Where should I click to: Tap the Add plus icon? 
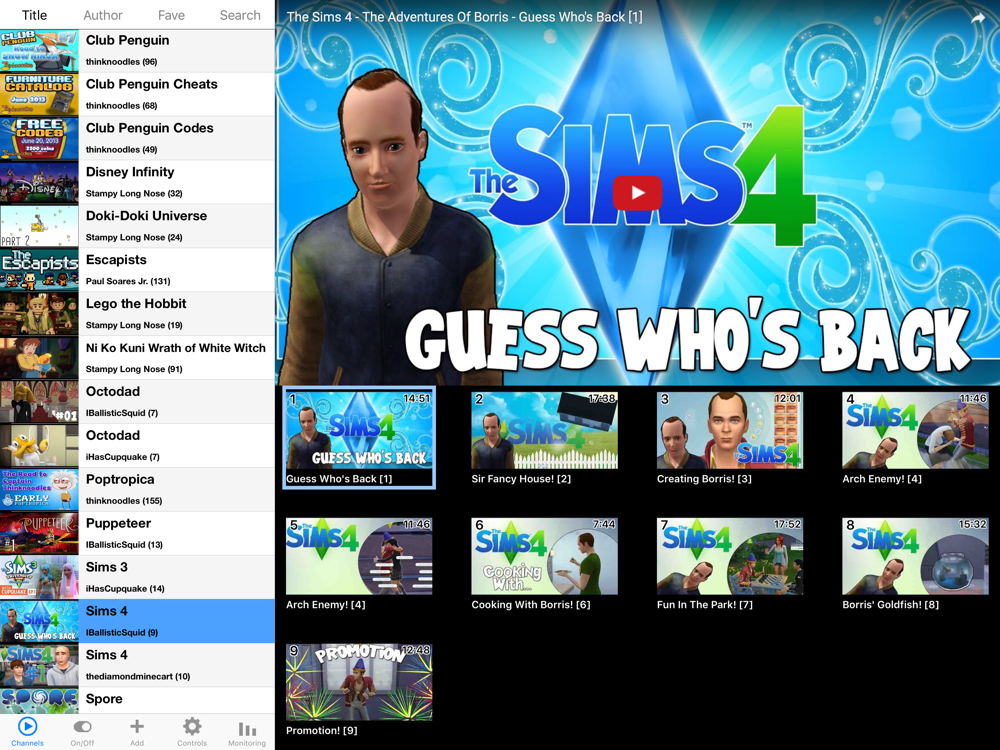click(x=137, y=732)
